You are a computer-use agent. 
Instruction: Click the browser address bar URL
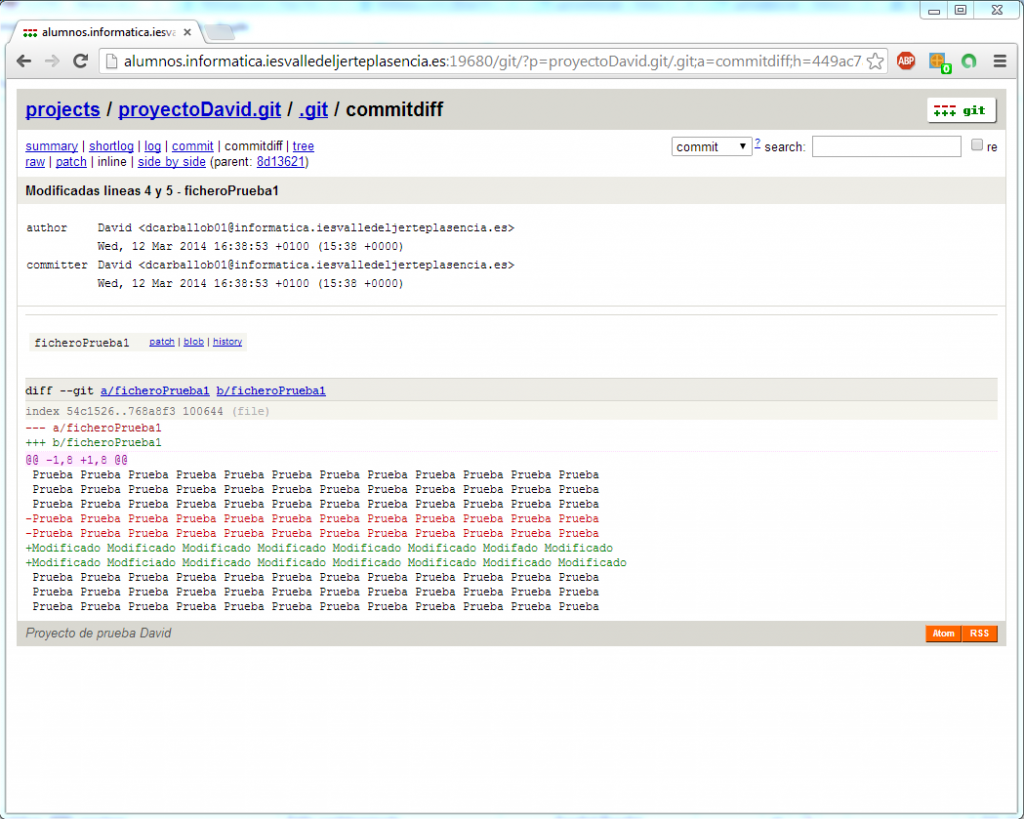click(x=490, y=61)
